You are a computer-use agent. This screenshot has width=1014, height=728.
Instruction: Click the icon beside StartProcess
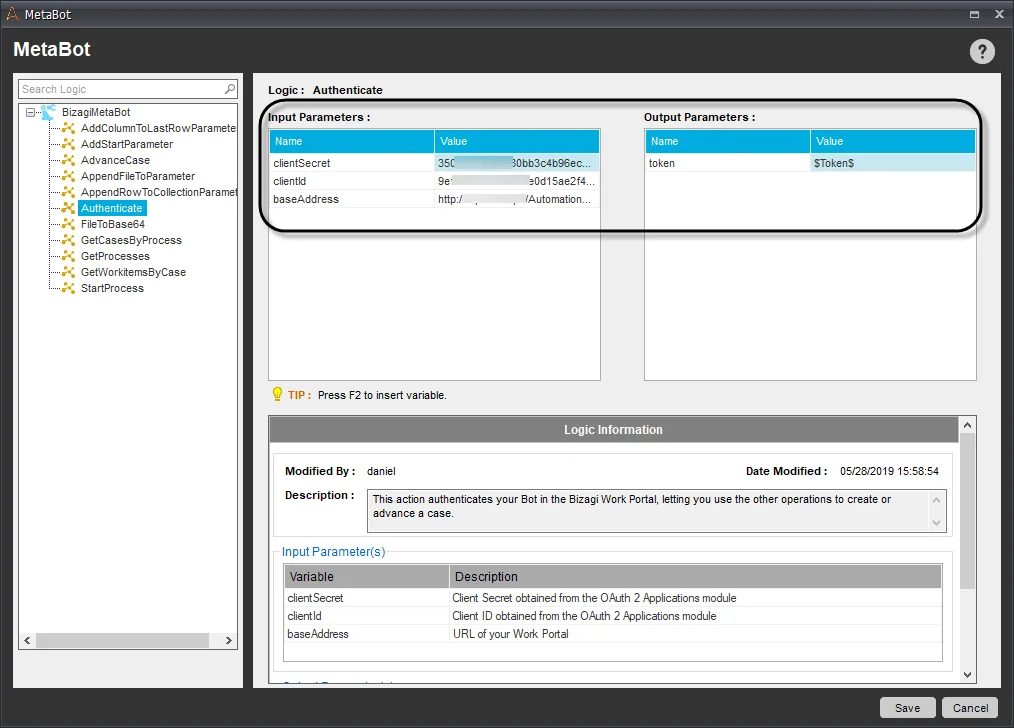click(68, 288)
